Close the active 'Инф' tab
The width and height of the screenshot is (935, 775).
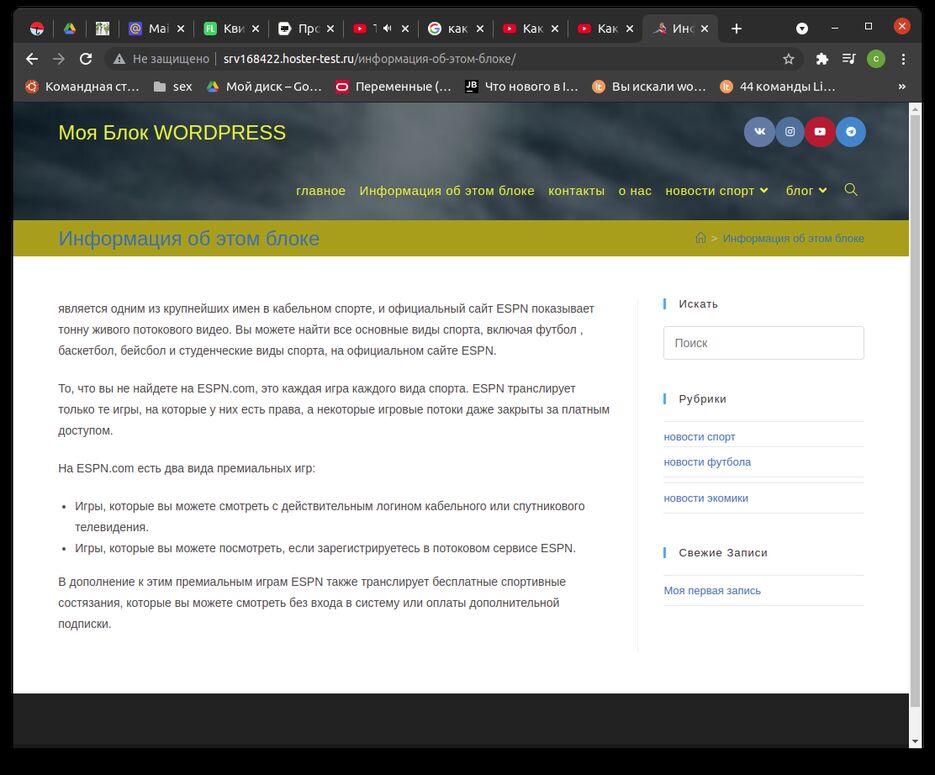pos(704,29)
